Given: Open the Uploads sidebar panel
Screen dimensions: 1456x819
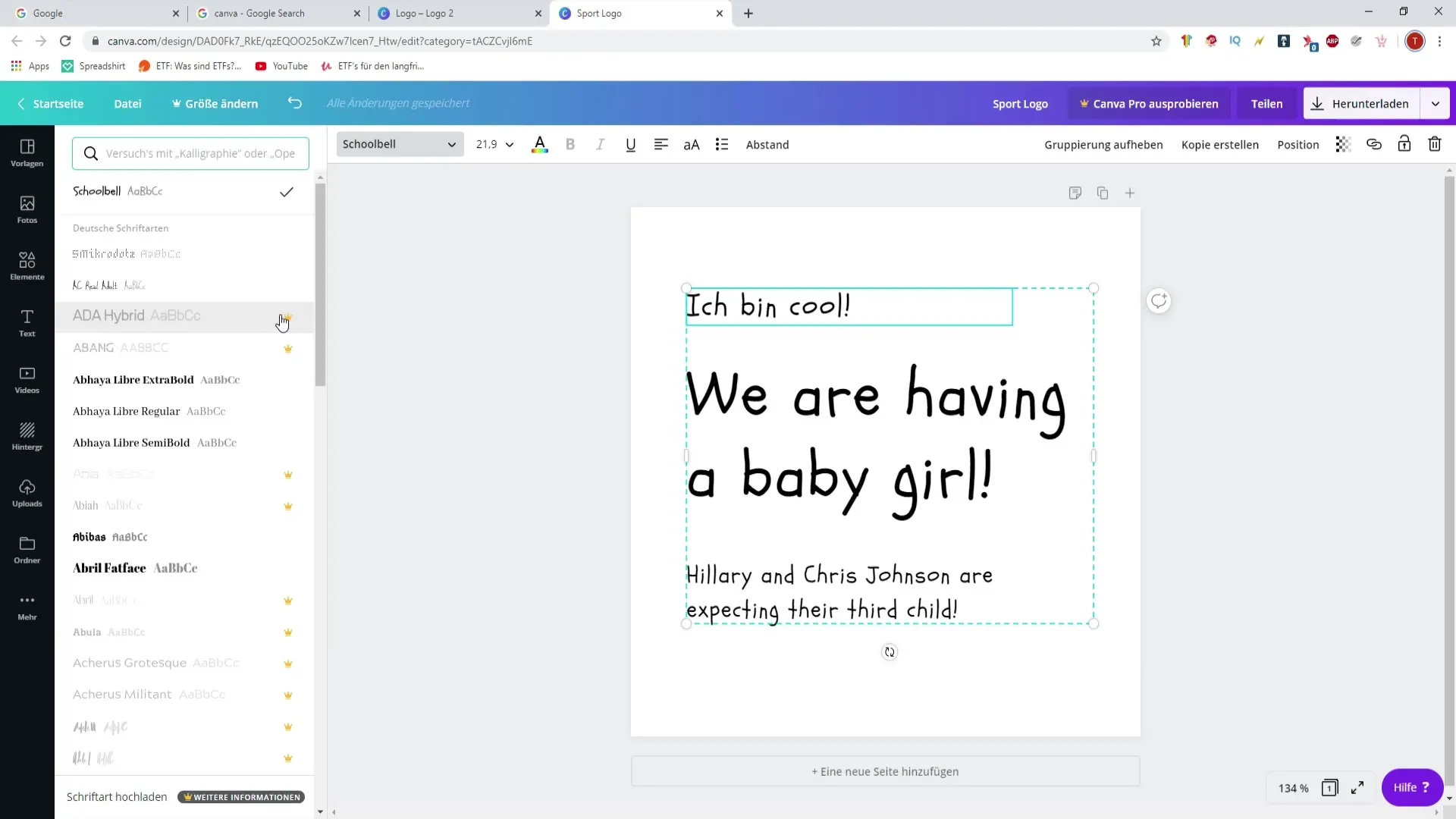Looking at the screenshot, I should point(27,494).
